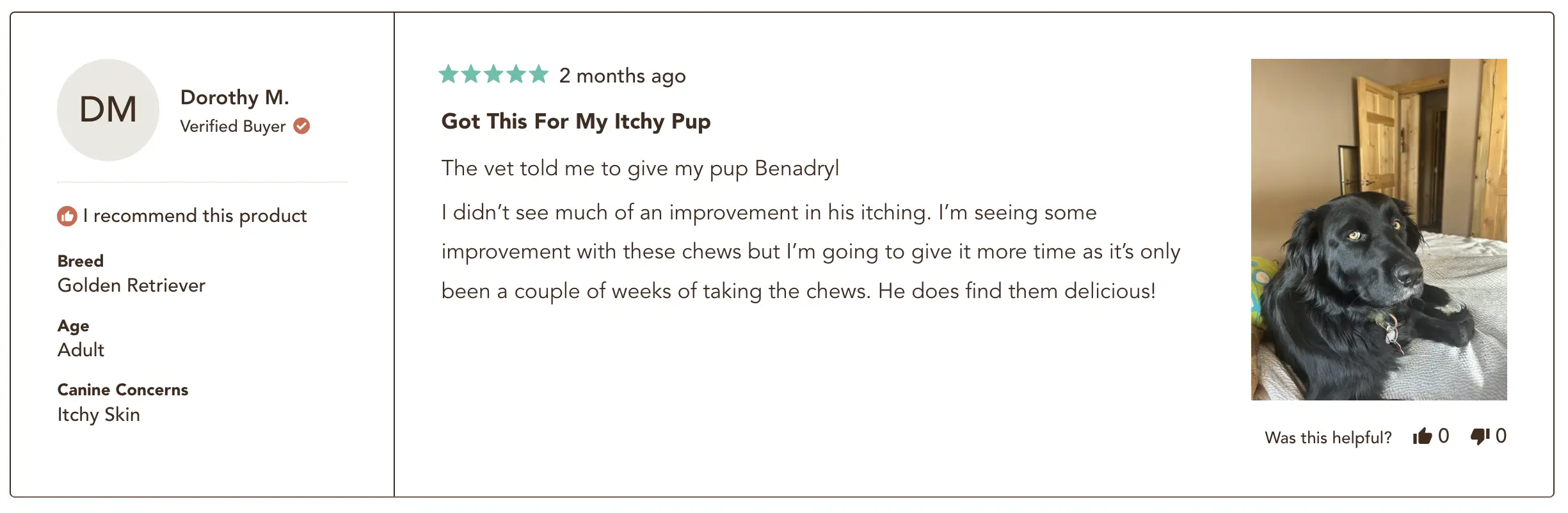This screenshot has width=1568, height=513.
Task: Click I recommend this product text
Action: point(195,216)
